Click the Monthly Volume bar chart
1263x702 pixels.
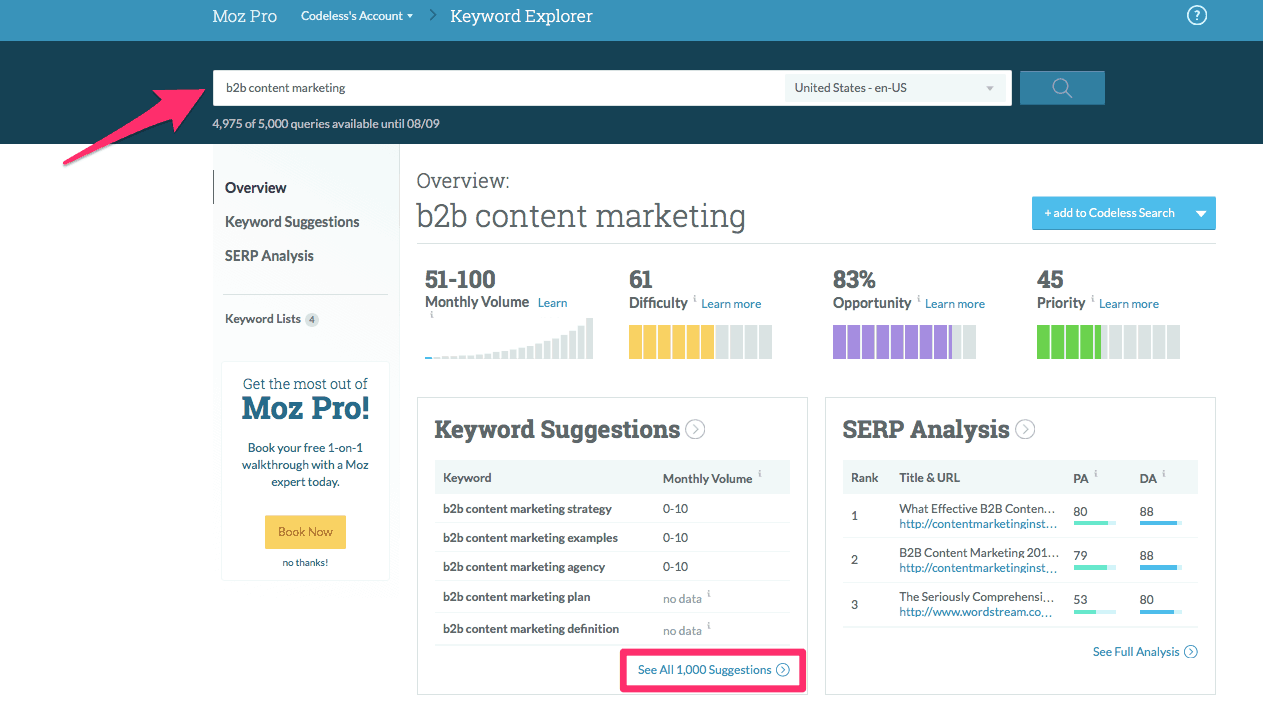(509, 339)
